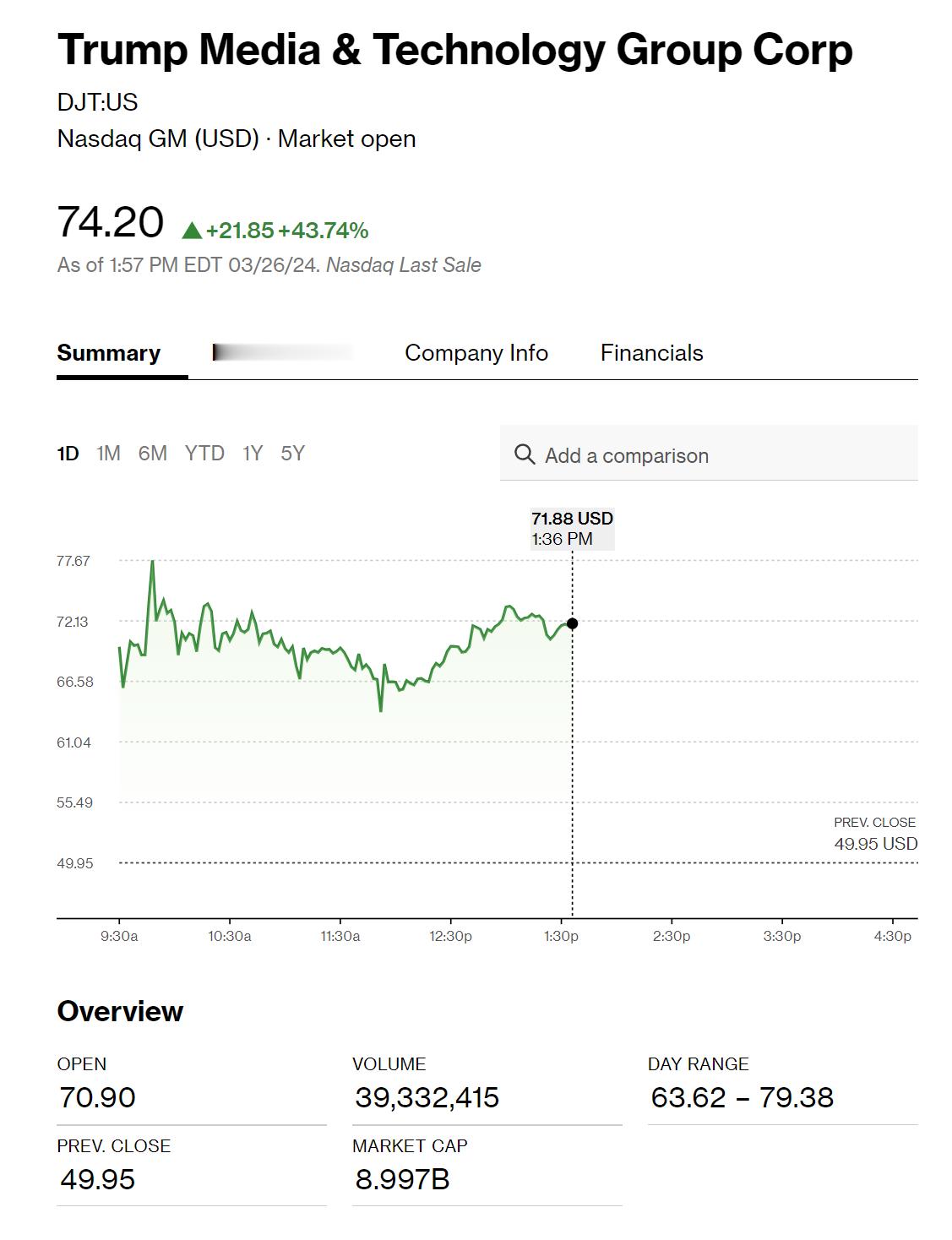Click the 2:30p time axis label
952x1240 pixels.
click(672, 936)
